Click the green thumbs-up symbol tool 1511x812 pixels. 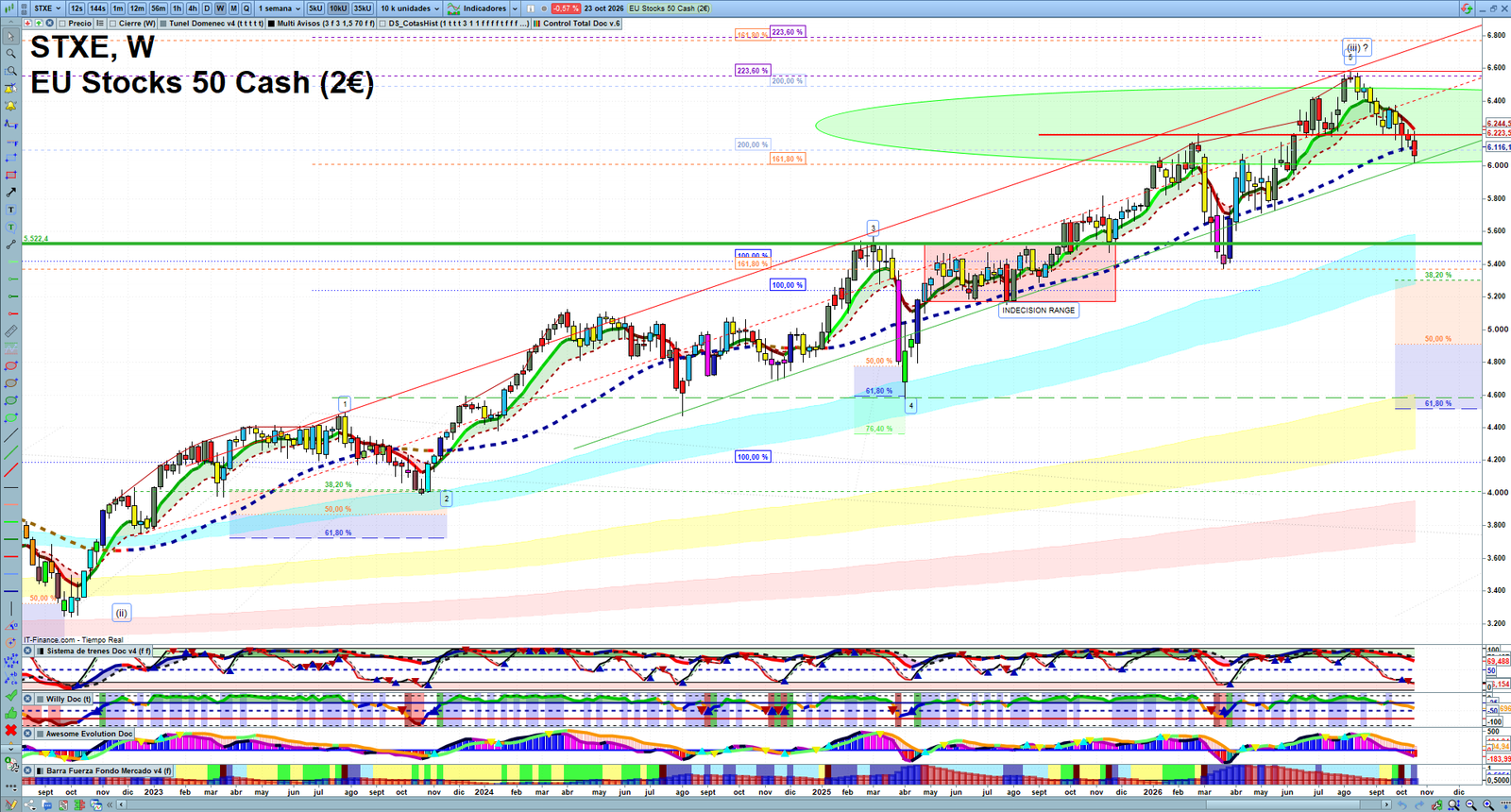pyautogui.click(x=10, y=713)
